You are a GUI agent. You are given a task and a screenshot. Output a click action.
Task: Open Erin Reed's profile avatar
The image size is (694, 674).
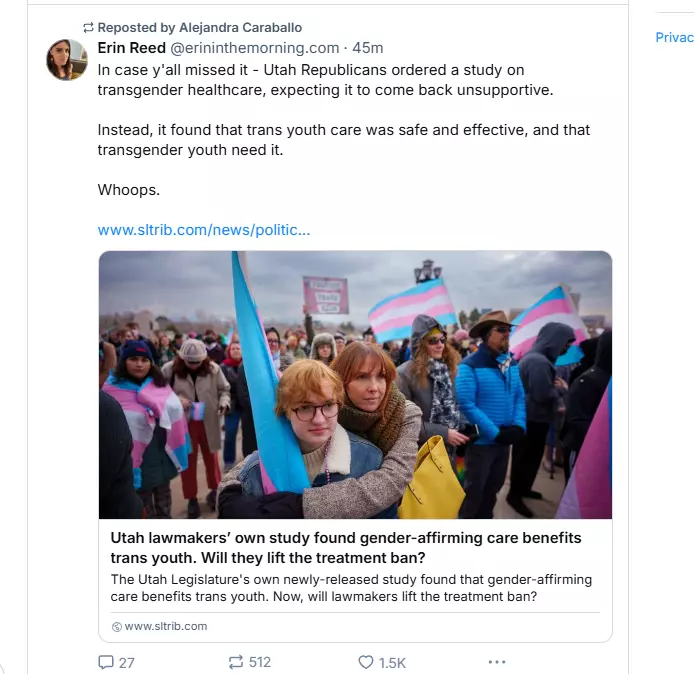[67, 60]
